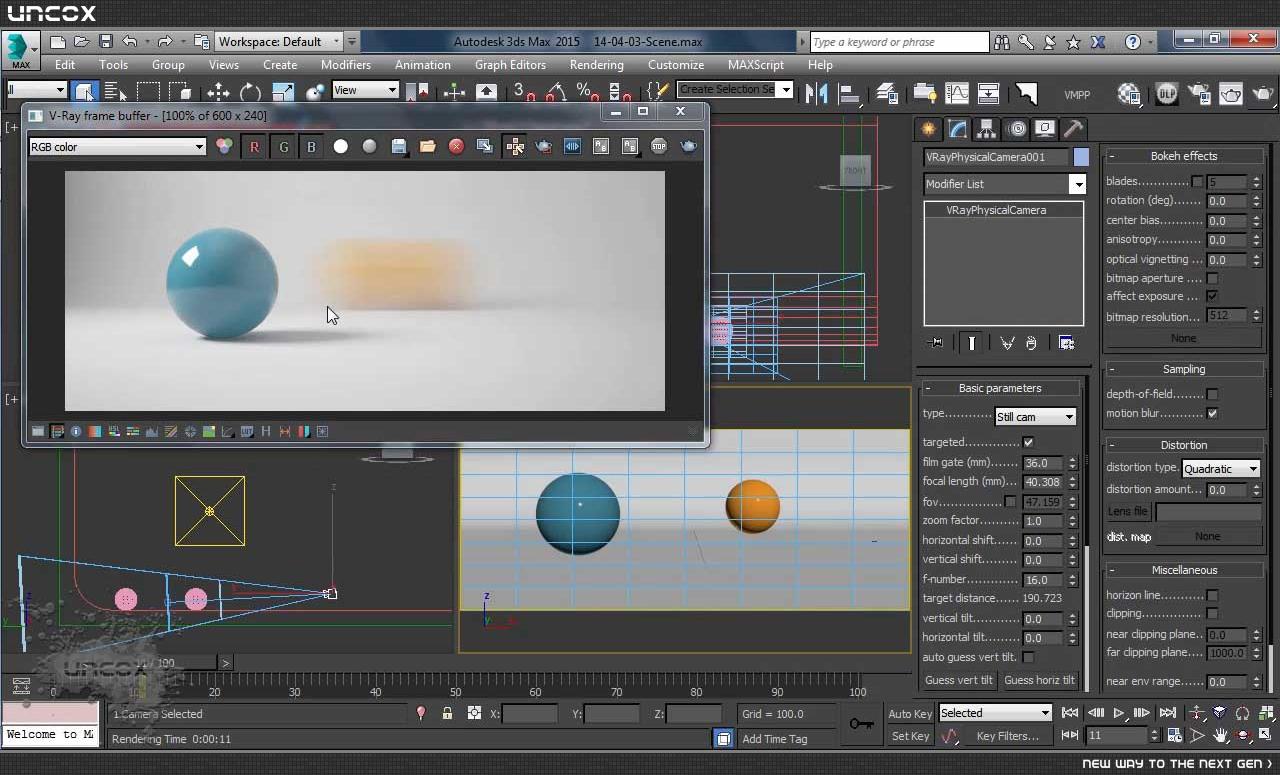Save image in V-Ray frame buffer
Viewport: 1280px width, 775px height.
(x=399, y=147)
